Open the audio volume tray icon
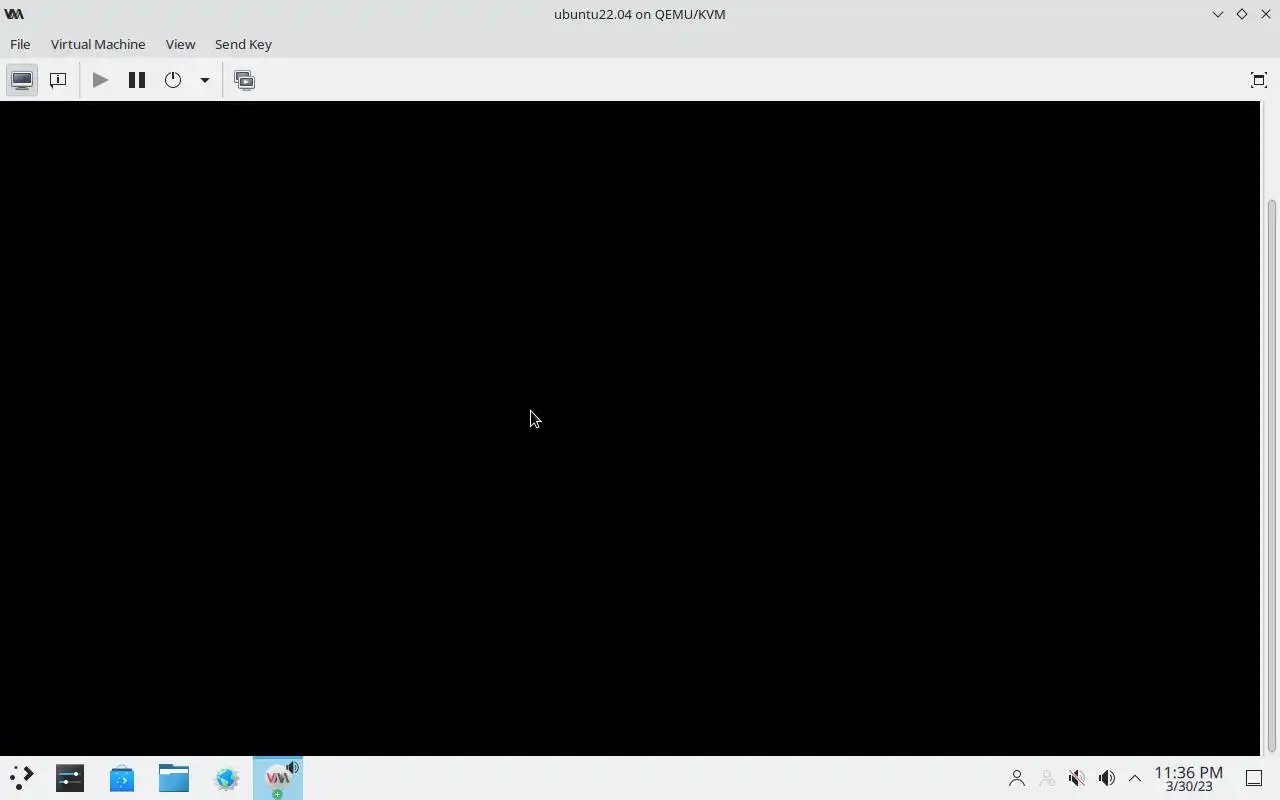1280x800 pixels. [x=1107, y=778]
